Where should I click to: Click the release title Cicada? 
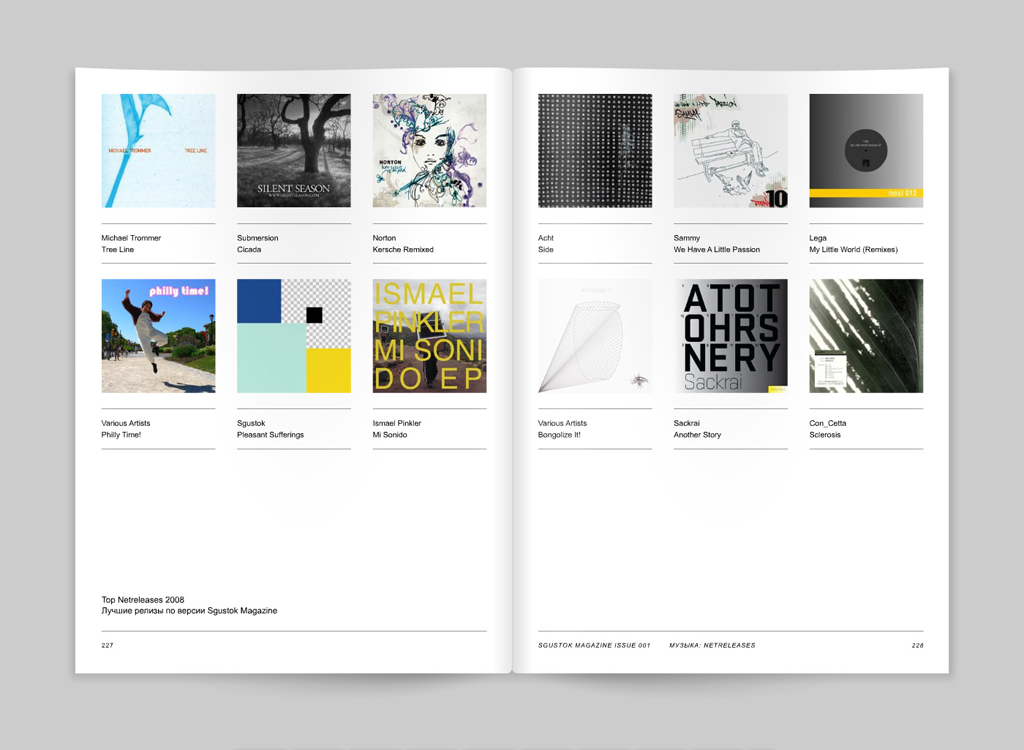[x=249, y=250]
